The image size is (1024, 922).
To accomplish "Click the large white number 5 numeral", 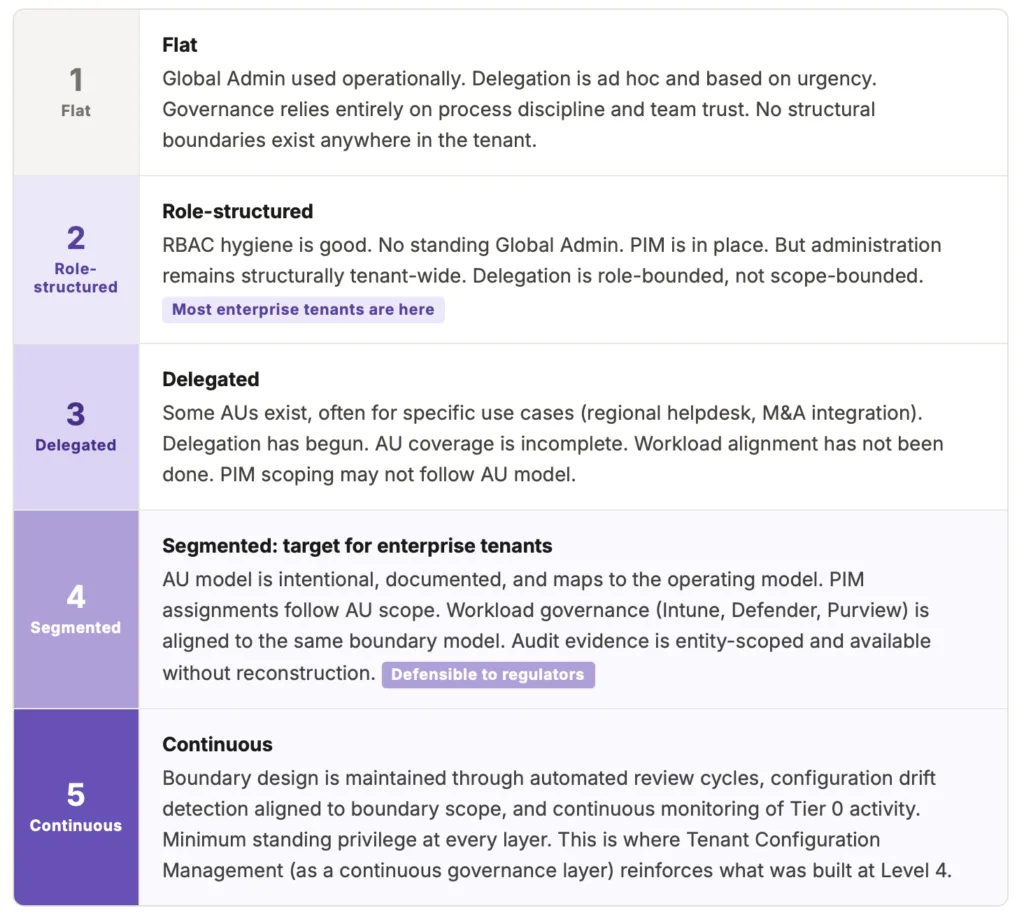I will click(x=76, y=795).
